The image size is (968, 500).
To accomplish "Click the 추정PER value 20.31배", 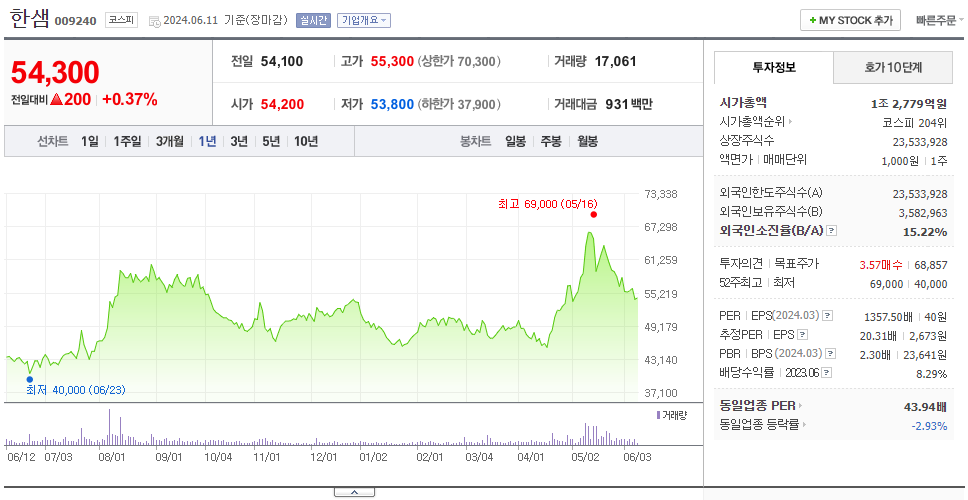I will pyautogui.click(x=878, y=336).
